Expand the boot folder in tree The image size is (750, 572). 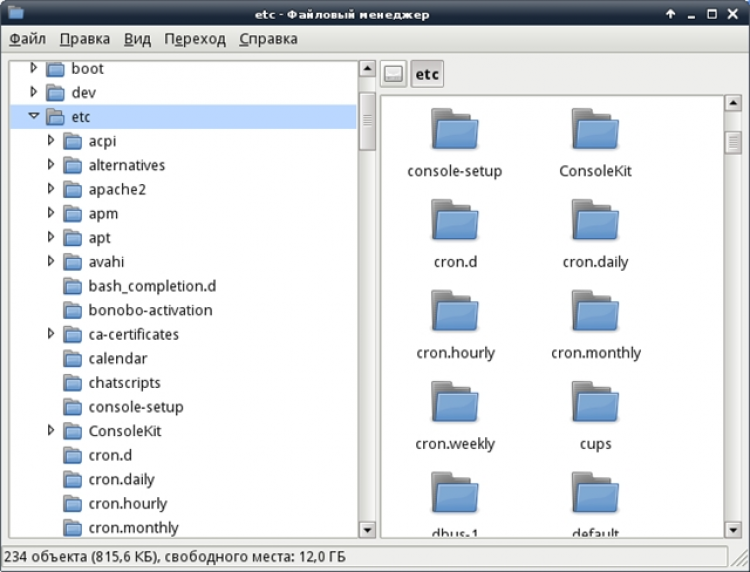pyautogui.click(x=33, y=68)
